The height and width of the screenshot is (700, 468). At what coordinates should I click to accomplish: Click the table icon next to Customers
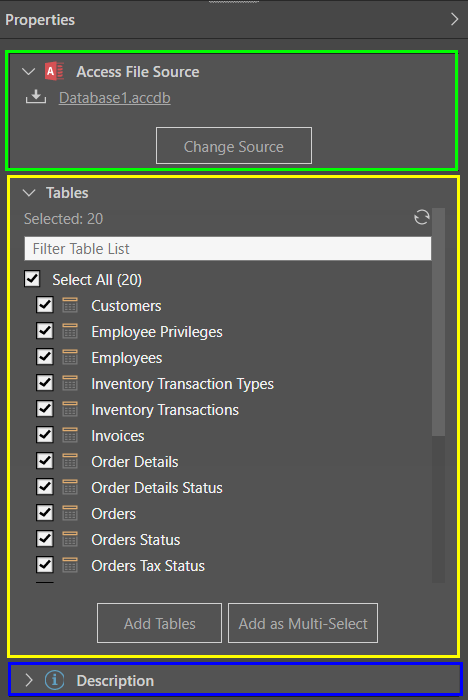click(70, 305)
